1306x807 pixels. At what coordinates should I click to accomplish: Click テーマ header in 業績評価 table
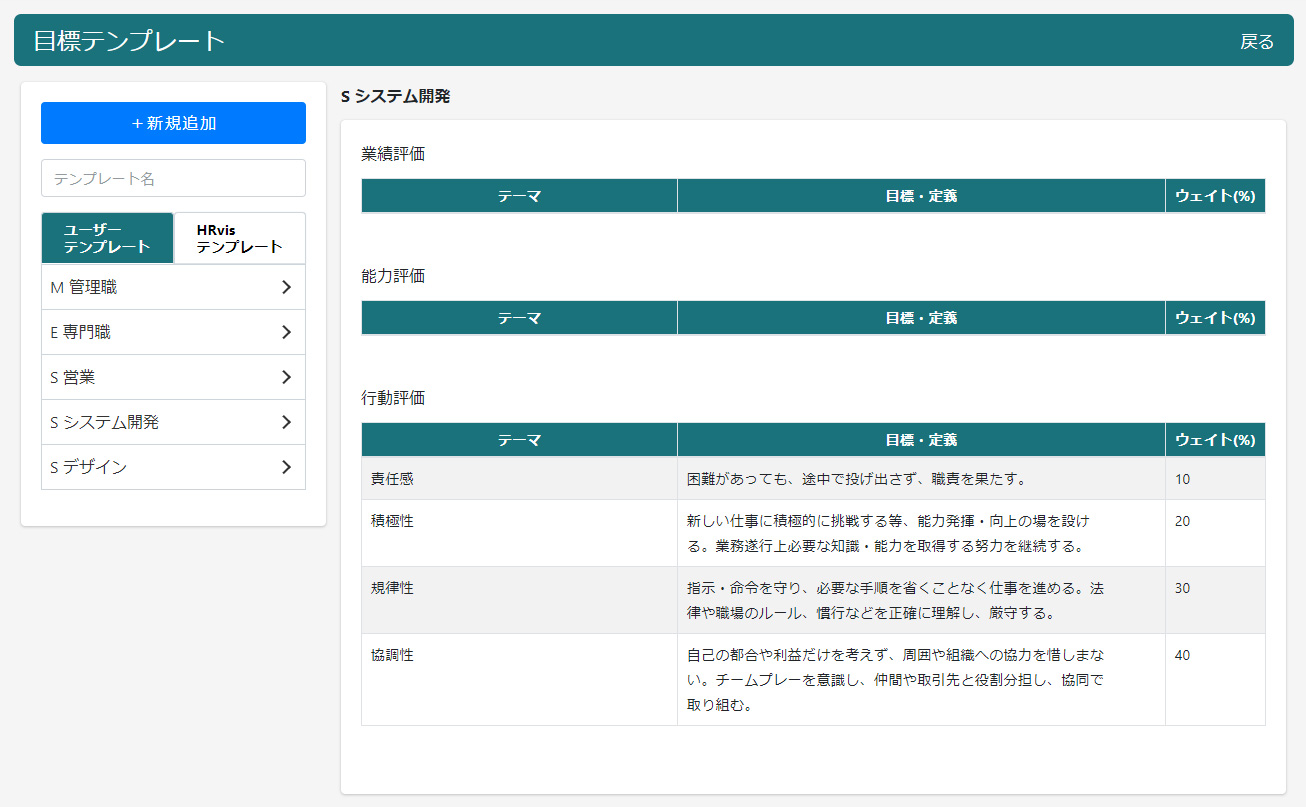coord(519,196)
